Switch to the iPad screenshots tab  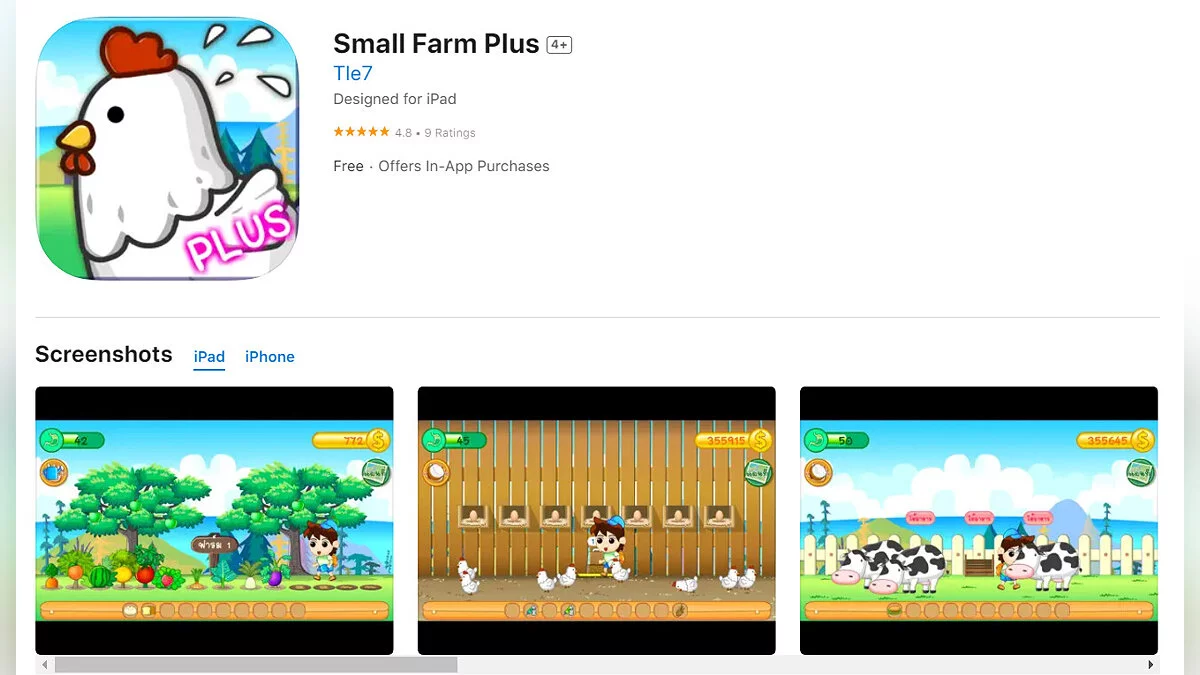click(x=209, y=356)
